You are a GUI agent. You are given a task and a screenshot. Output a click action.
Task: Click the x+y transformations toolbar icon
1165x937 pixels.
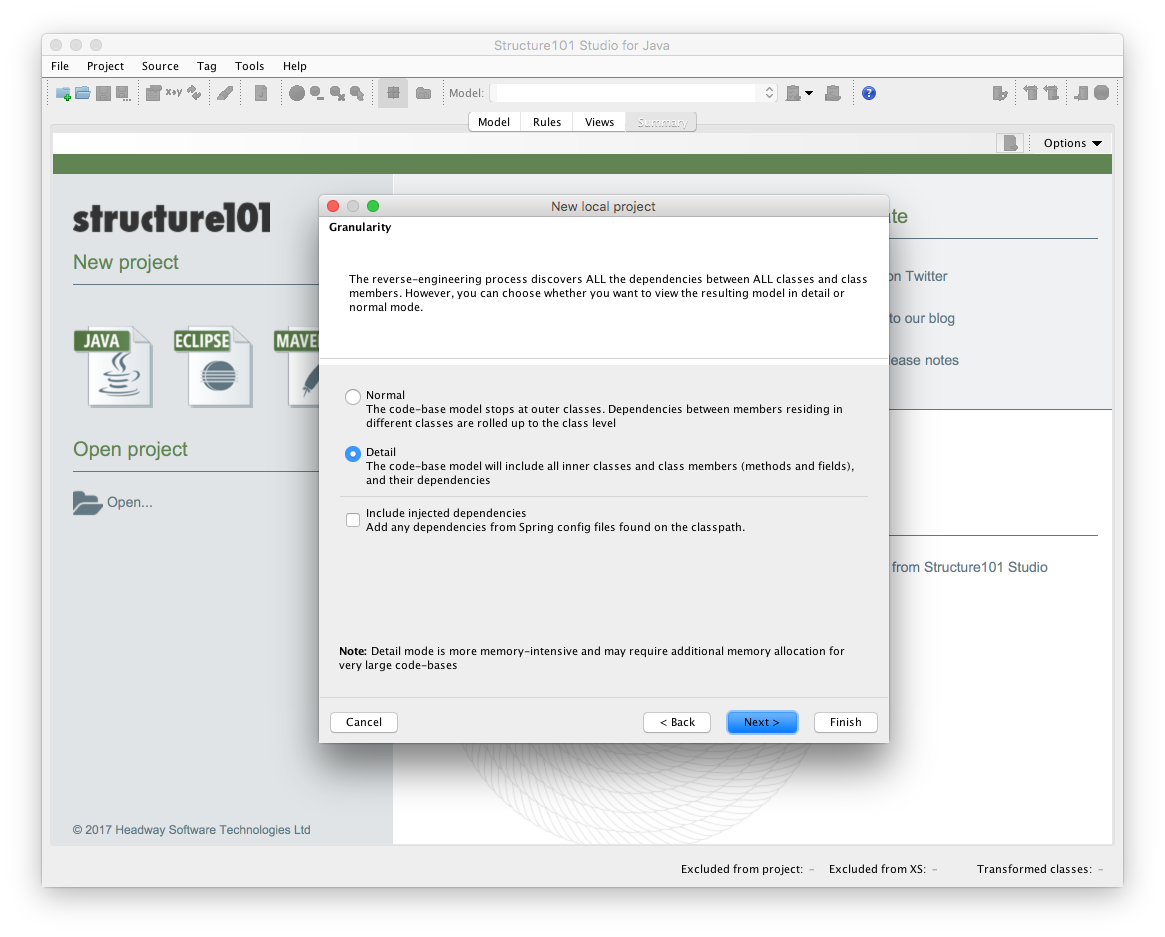click(173, 93)
